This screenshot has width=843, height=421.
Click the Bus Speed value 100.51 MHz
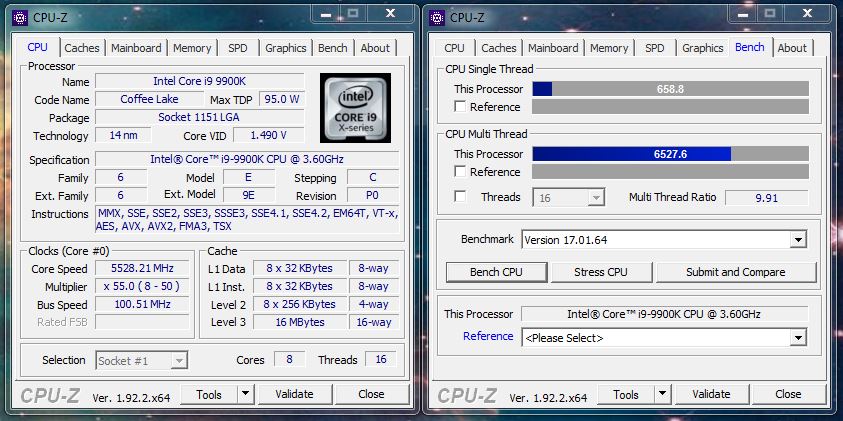tap(142, 304)
